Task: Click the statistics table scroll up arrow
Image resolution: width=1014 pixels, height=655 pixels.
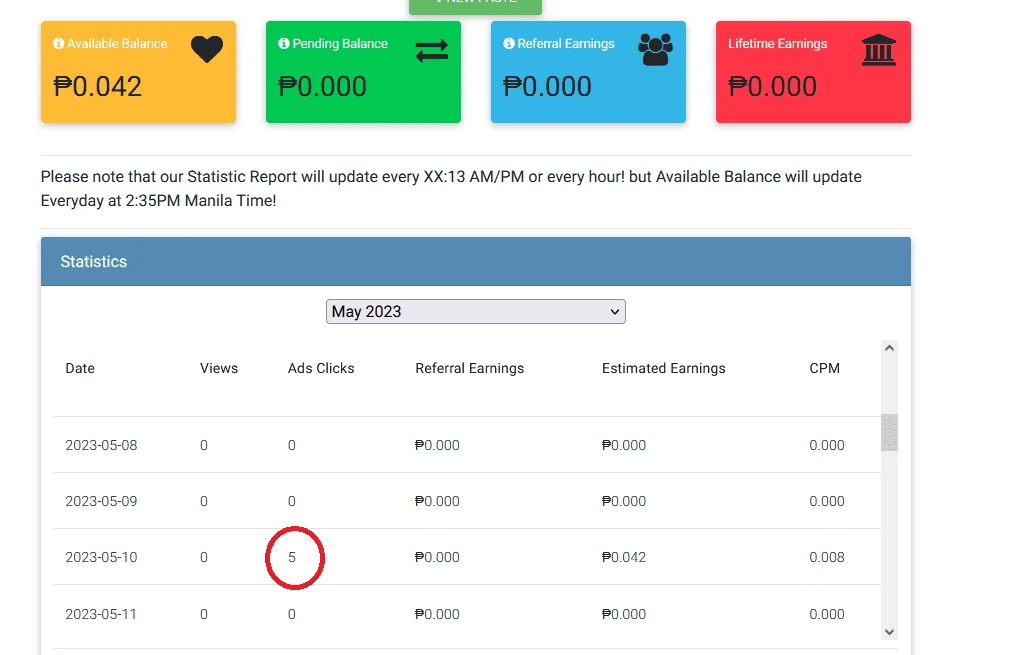Action: (x=889, y=348)
